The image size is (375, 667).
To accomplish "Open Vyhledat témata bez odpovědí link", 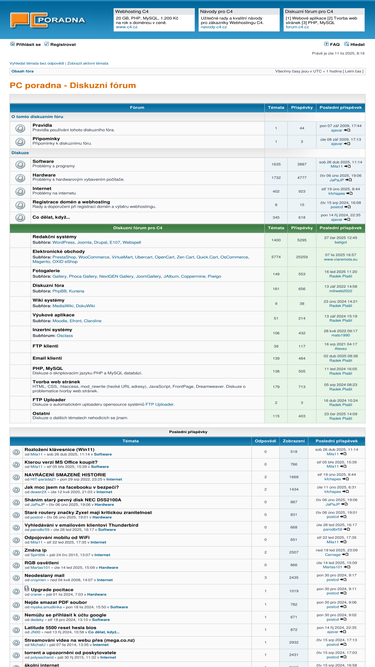I will (x=37, y=63).
